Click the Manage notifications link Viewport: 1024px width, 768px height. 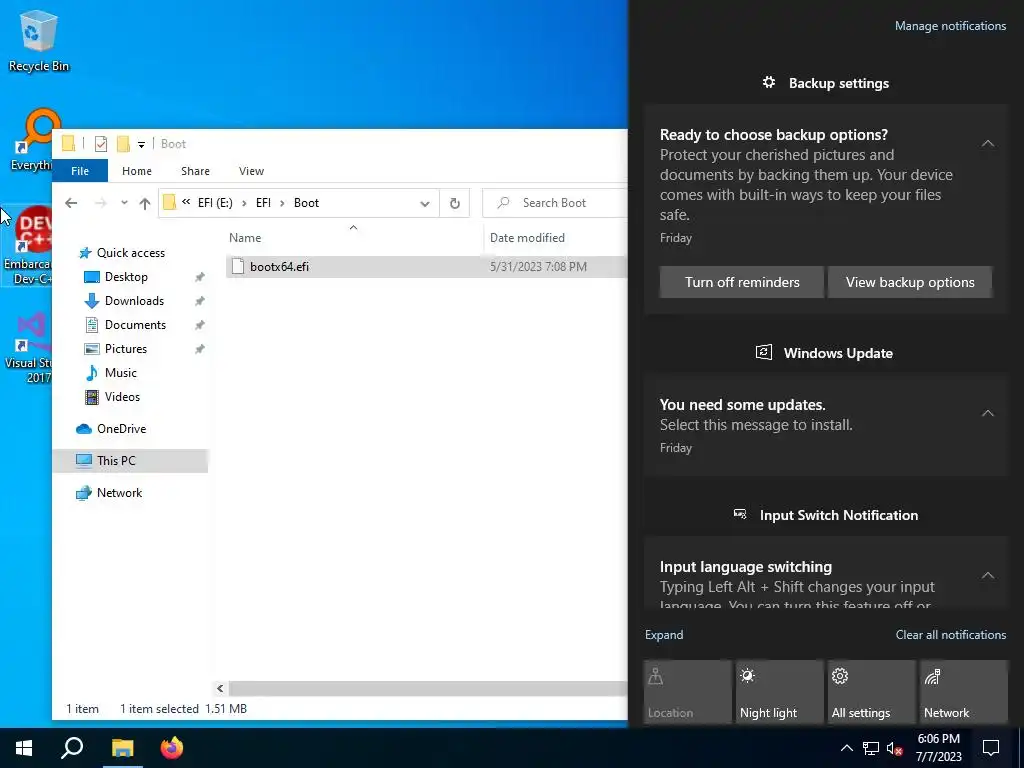(950, 26)
